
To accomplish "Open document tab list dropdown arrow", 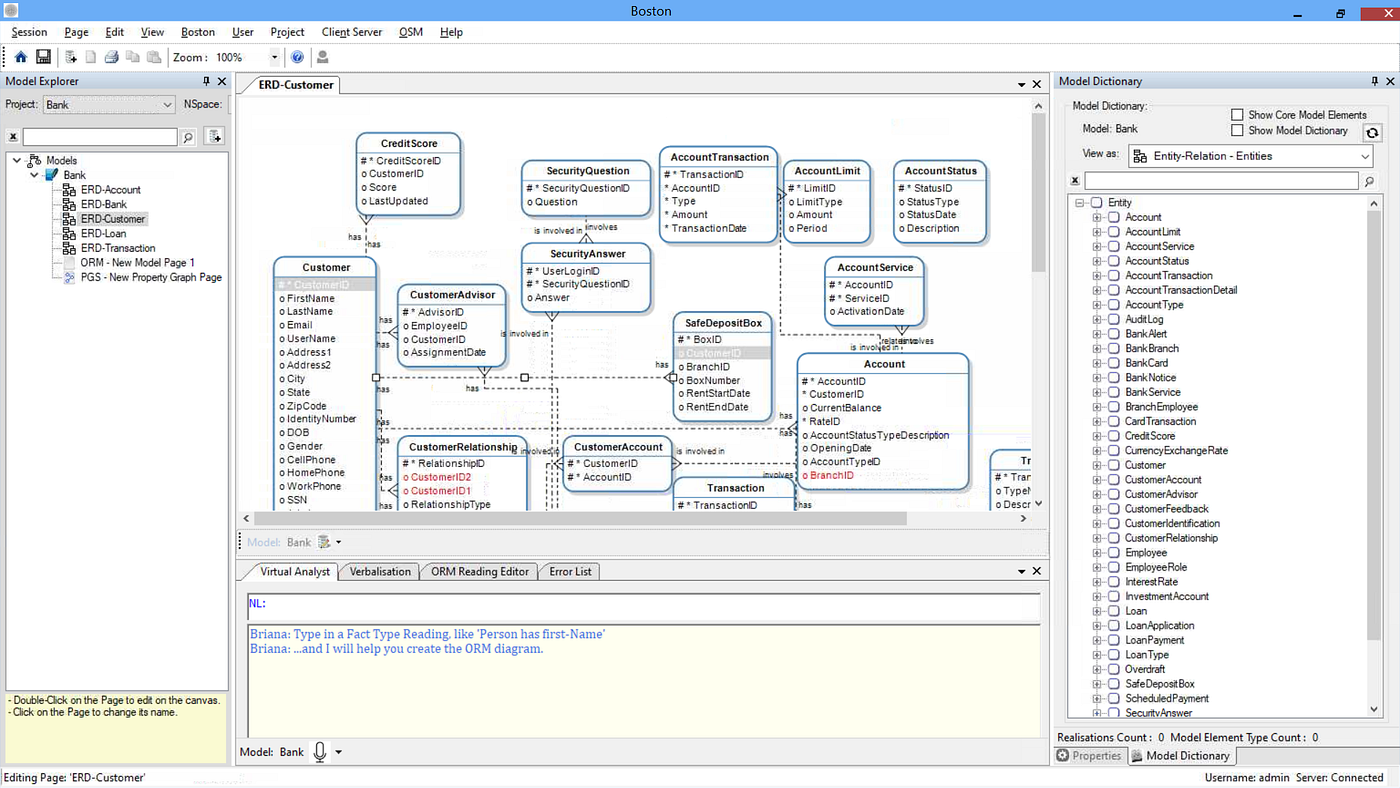I will (1022, 85).
